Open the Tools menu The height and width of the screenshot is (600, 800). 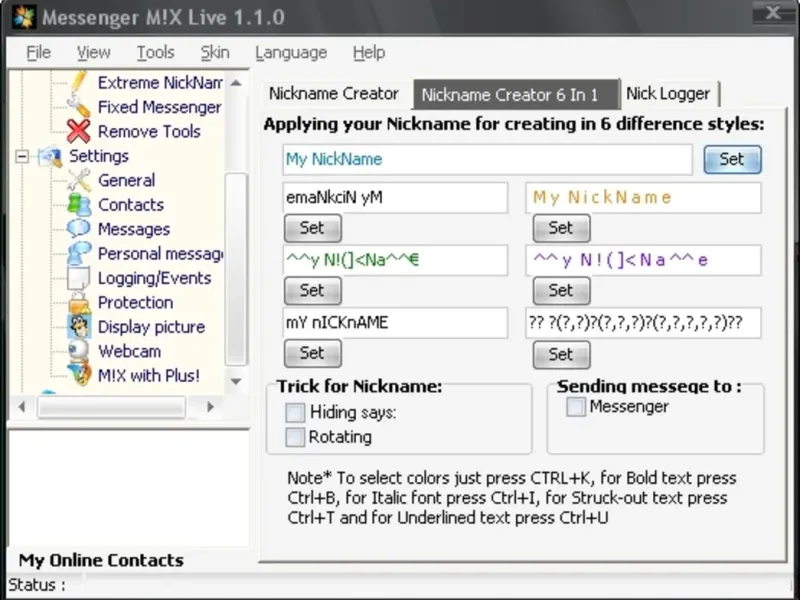click(x=155, y=52)
